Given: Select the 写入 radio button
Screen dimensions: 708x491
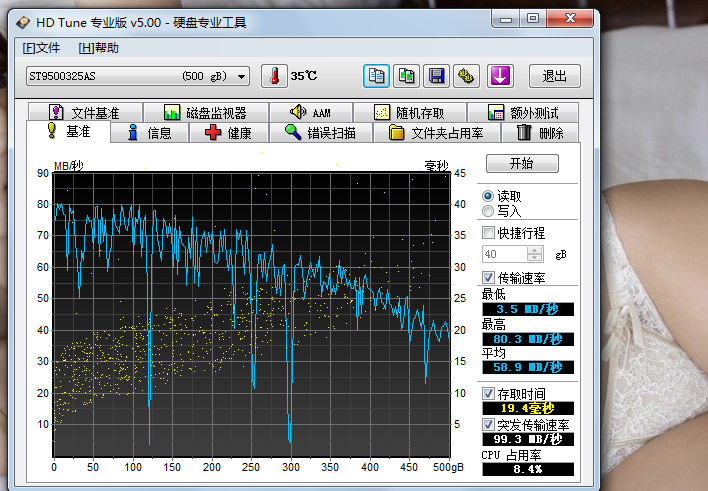Looking at the screenshot, I should 488,211.
